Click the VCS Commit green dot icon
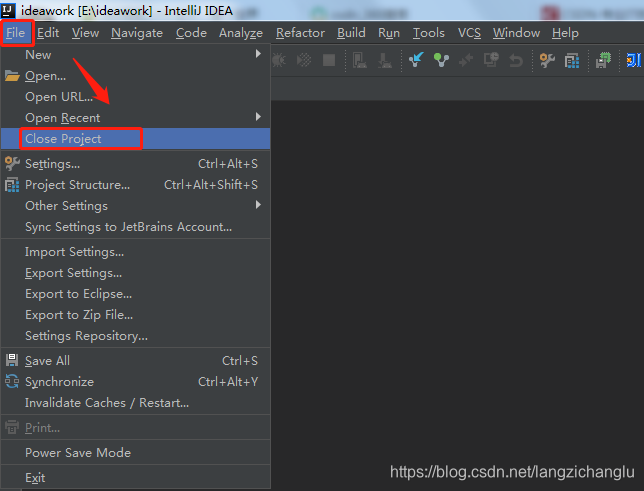The image size is (644, 491). [x=441, y=60]
